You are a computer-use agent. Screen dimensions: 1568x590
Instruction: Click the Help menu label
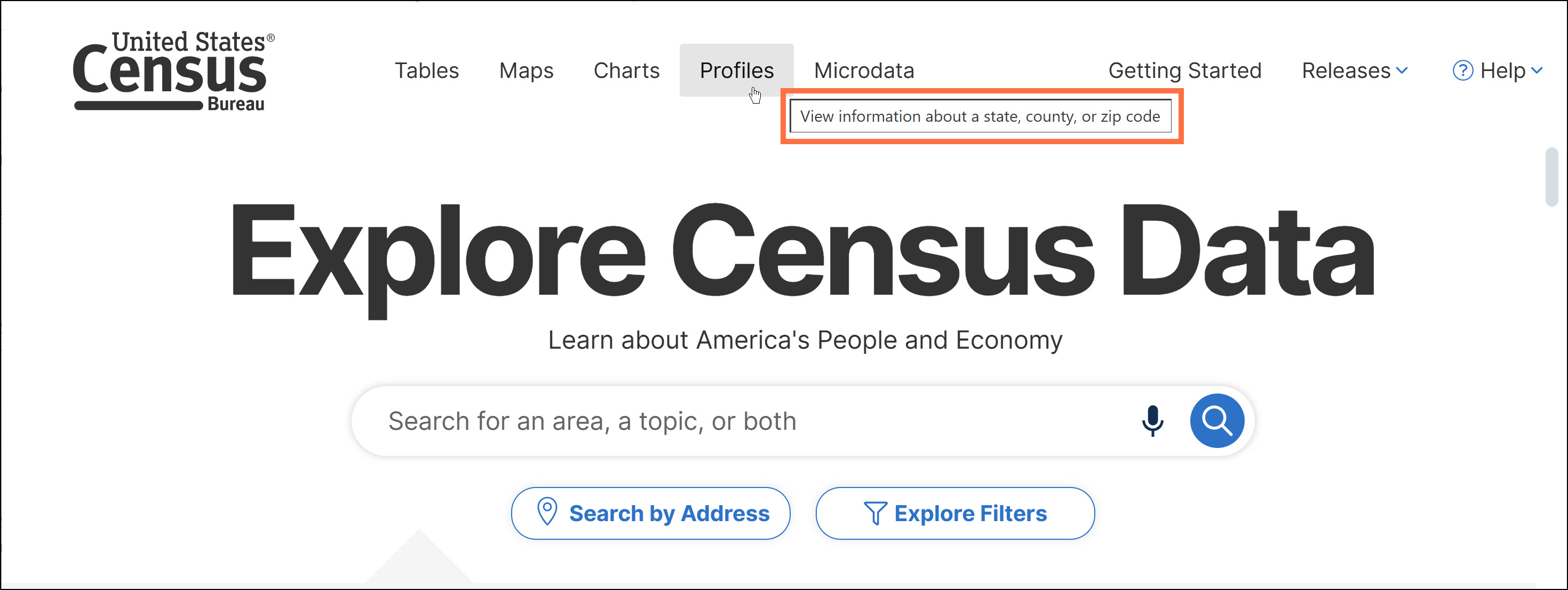[1502, 70]
